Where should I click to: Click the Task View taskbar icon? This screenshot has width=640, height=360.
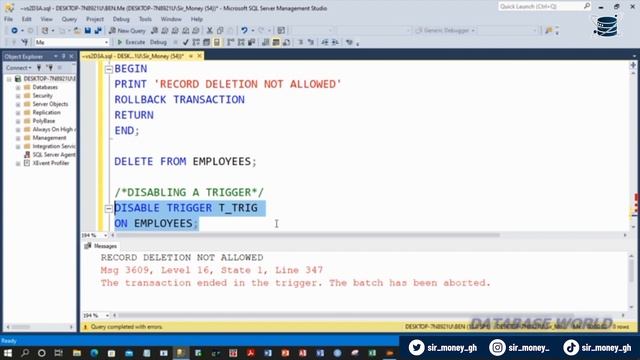(59, 353)
